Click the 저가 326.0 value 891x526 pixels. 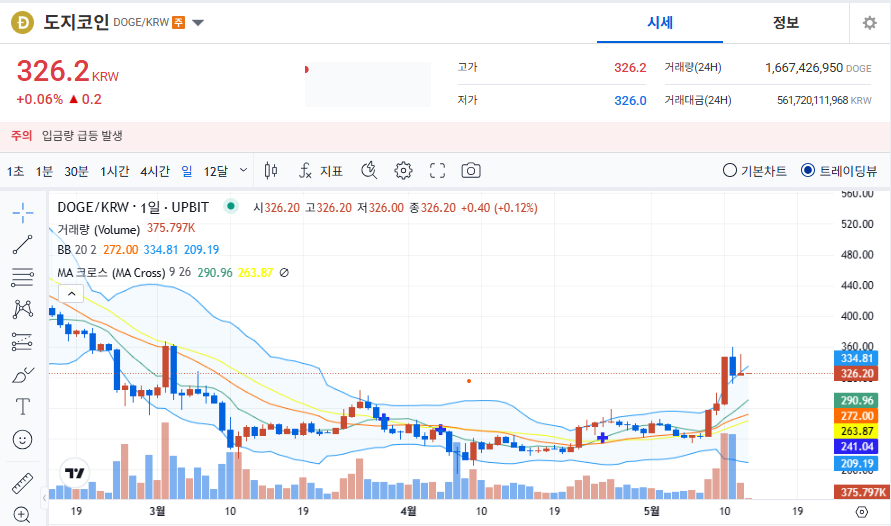tap(630, 101)
